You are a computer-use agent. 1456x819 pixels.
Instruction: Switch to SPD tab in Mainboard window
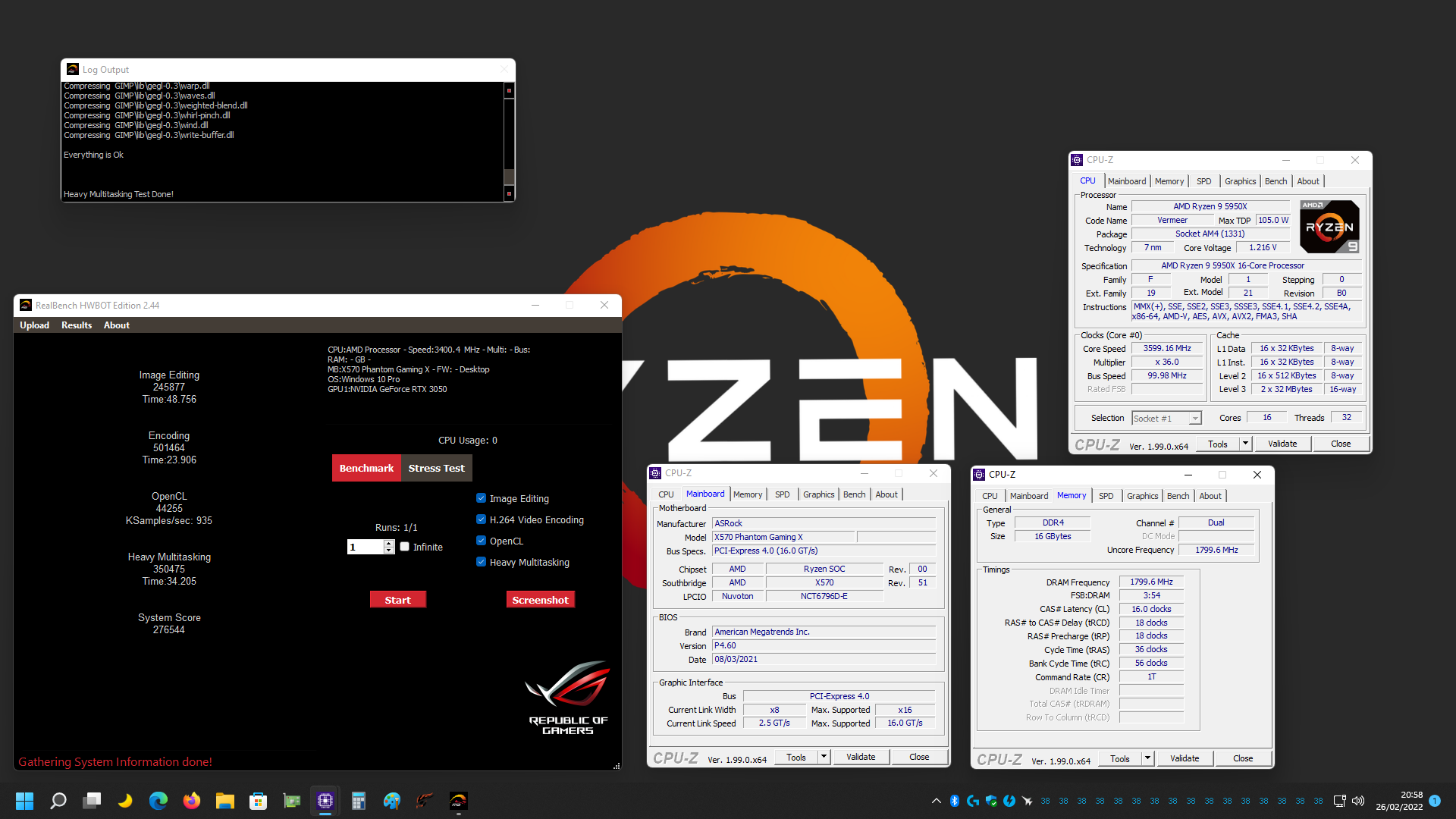point(782,494)
